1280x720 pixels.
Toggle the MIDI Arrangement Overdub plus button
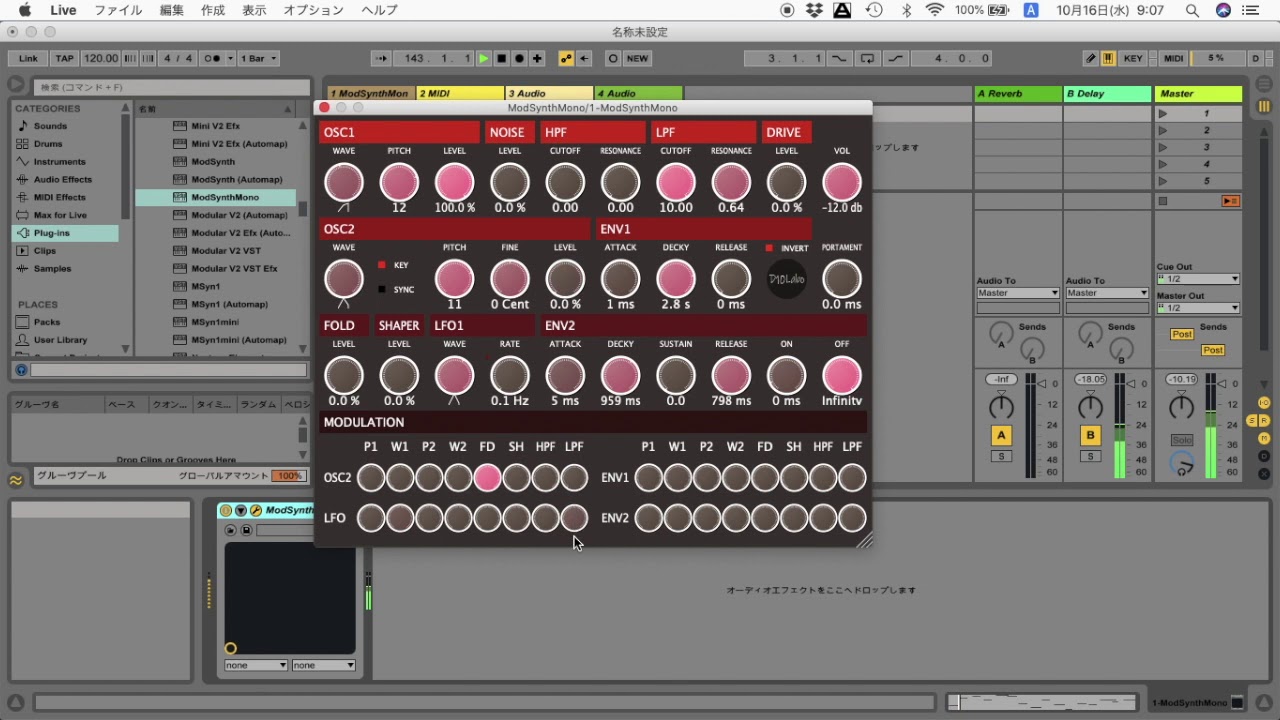point(538,58)
